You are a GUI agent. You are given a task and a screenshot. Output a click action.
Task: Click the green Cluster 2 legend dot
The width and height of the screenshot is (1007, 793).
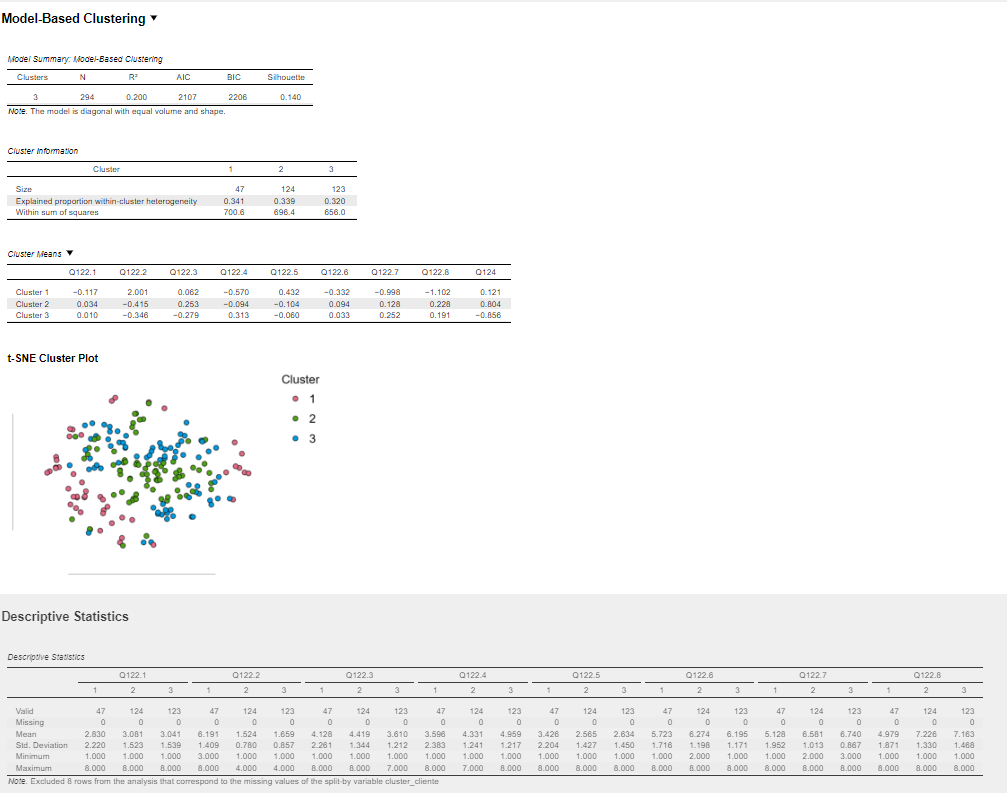click(294, 418)
